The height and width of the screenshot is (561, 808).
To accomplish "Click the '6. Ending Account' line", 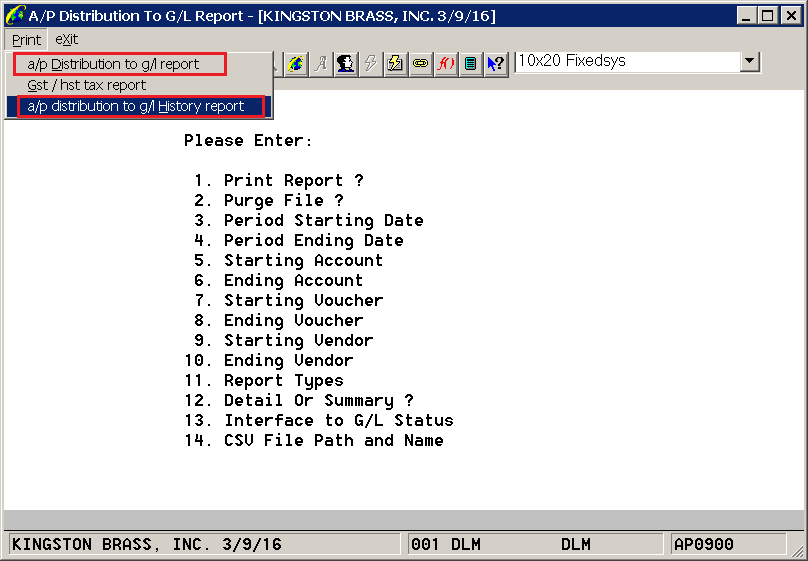I will tap(278, 281).
